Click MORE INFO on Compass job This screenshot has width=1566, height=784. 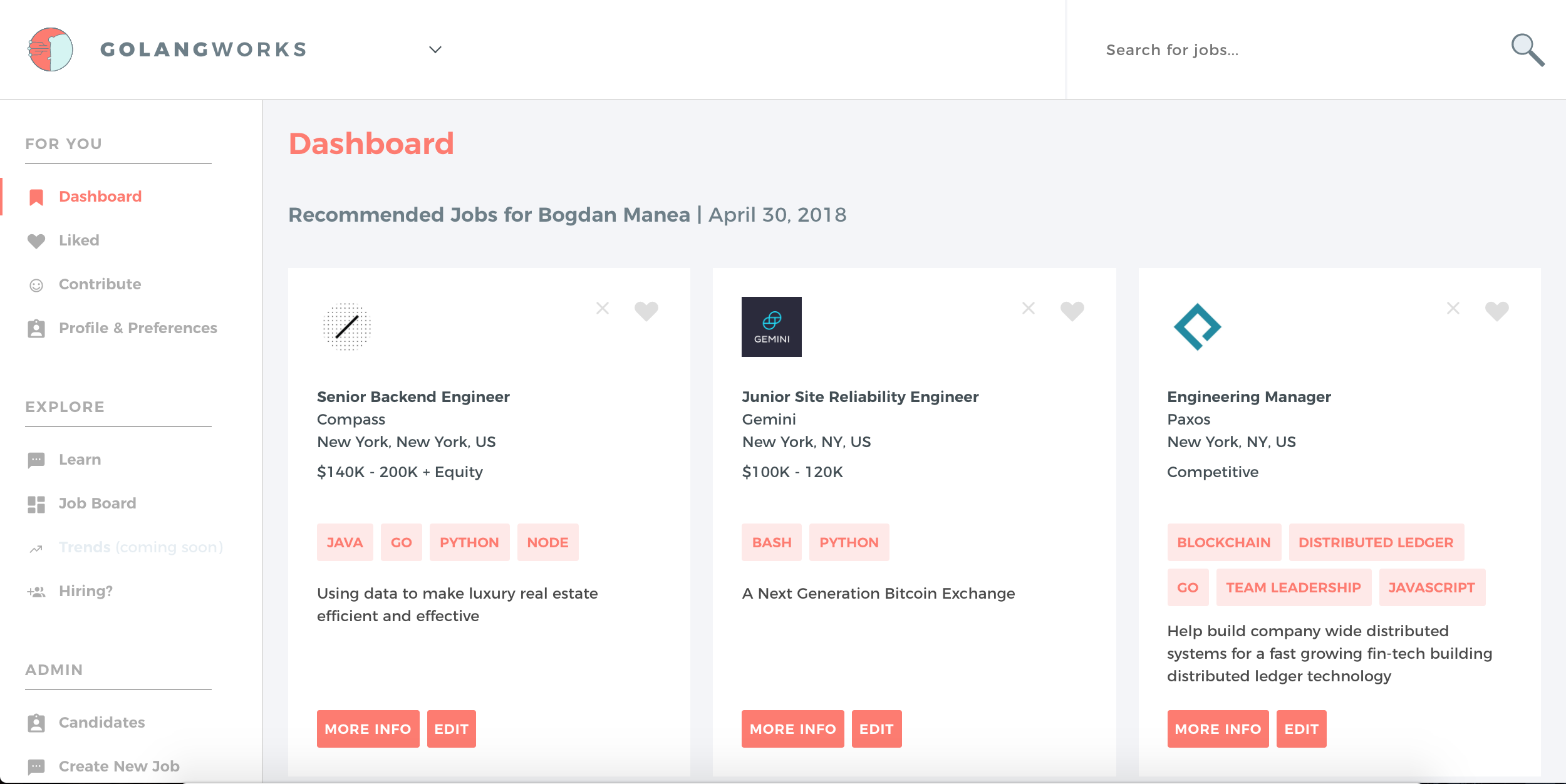[x=368, y=729]
